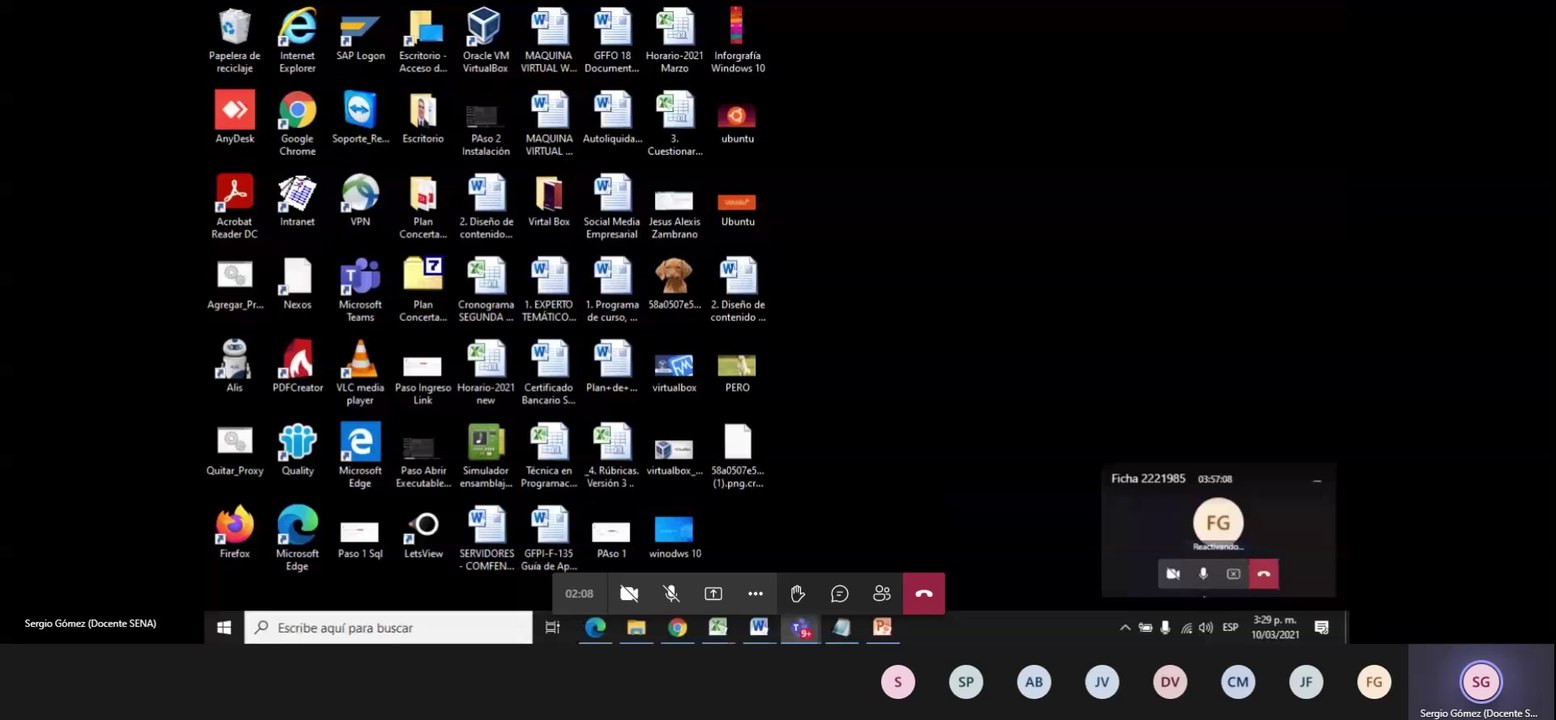Viewport: 1556px width, 720px height.
Task: Toggle microphone in the main meeting control bar
Action: [x=671, y=594]
